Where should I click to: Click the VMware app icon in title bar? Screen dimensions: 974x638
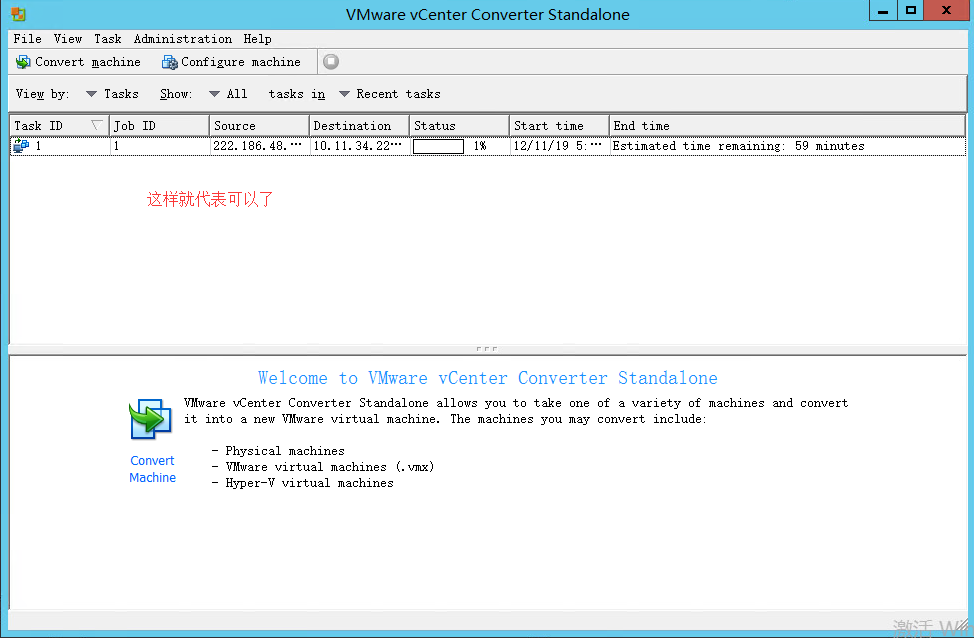pyautogui.click(x=18, y=14)
